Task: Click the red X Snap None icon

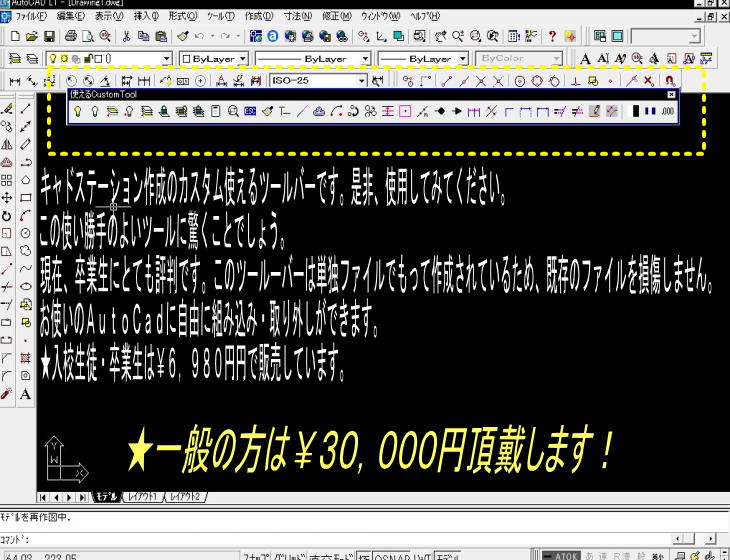Action: [649, 81]
